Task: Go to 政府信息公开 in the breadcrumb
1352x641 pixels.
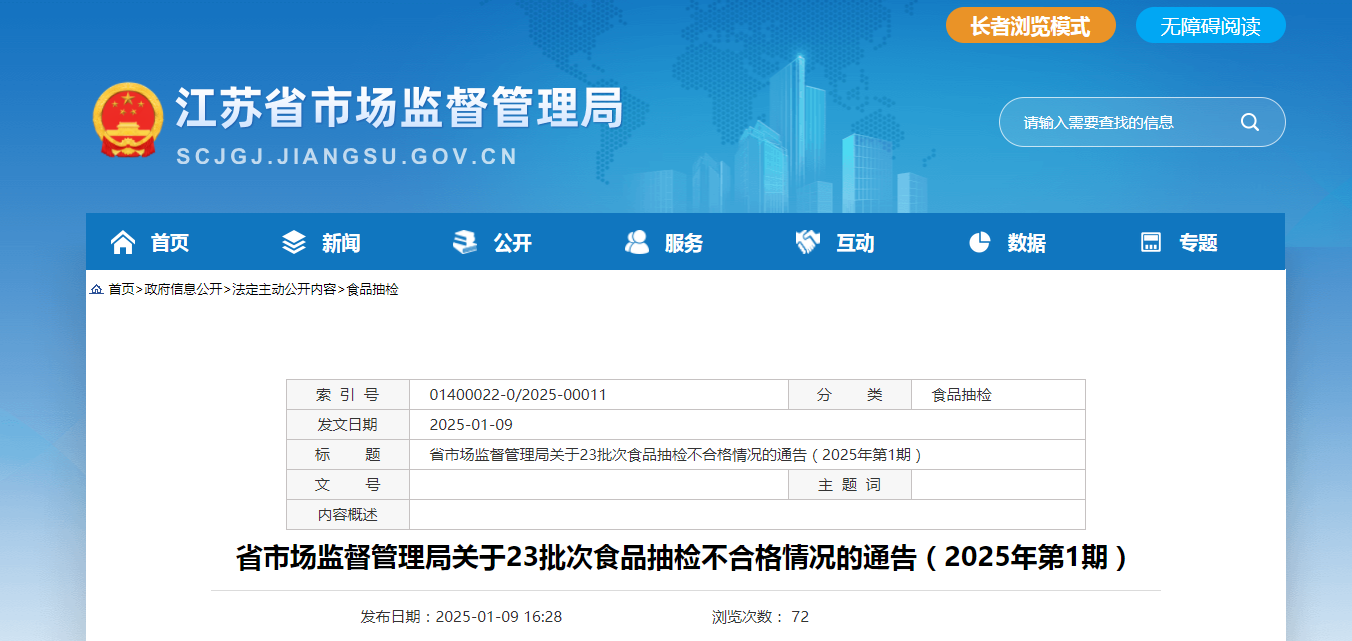Action: tap(183, 289)
